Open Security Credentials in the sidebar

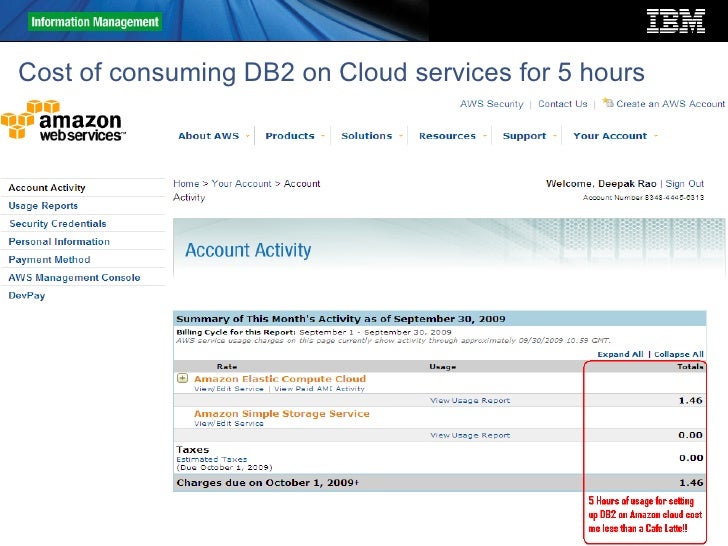[x=58, y=224]
